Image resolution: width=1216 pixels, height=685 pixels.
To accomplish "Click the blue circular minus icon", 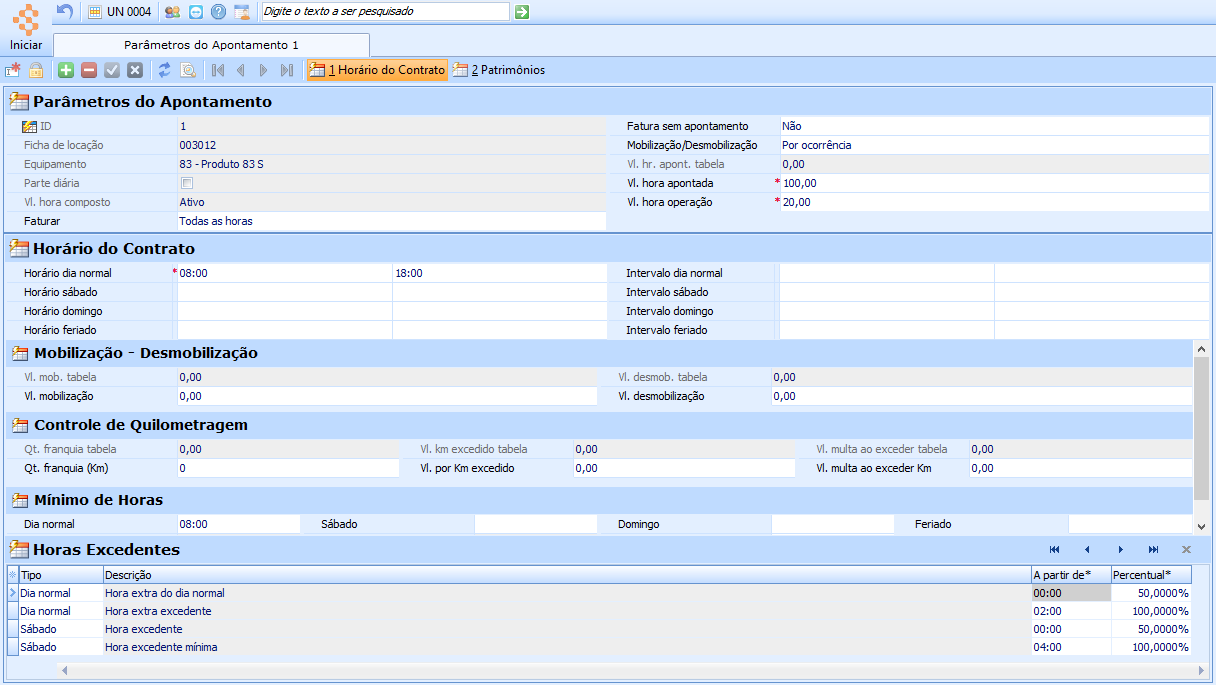I will 196,12.
